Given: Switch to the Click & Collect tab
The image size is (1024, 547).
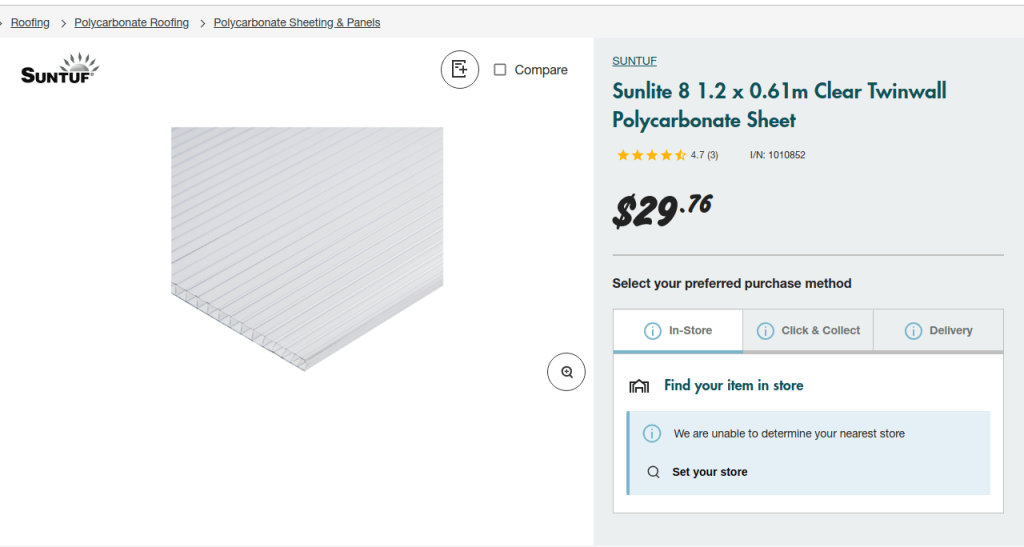Looking at the screenshot, I should [x=820, y=331].
